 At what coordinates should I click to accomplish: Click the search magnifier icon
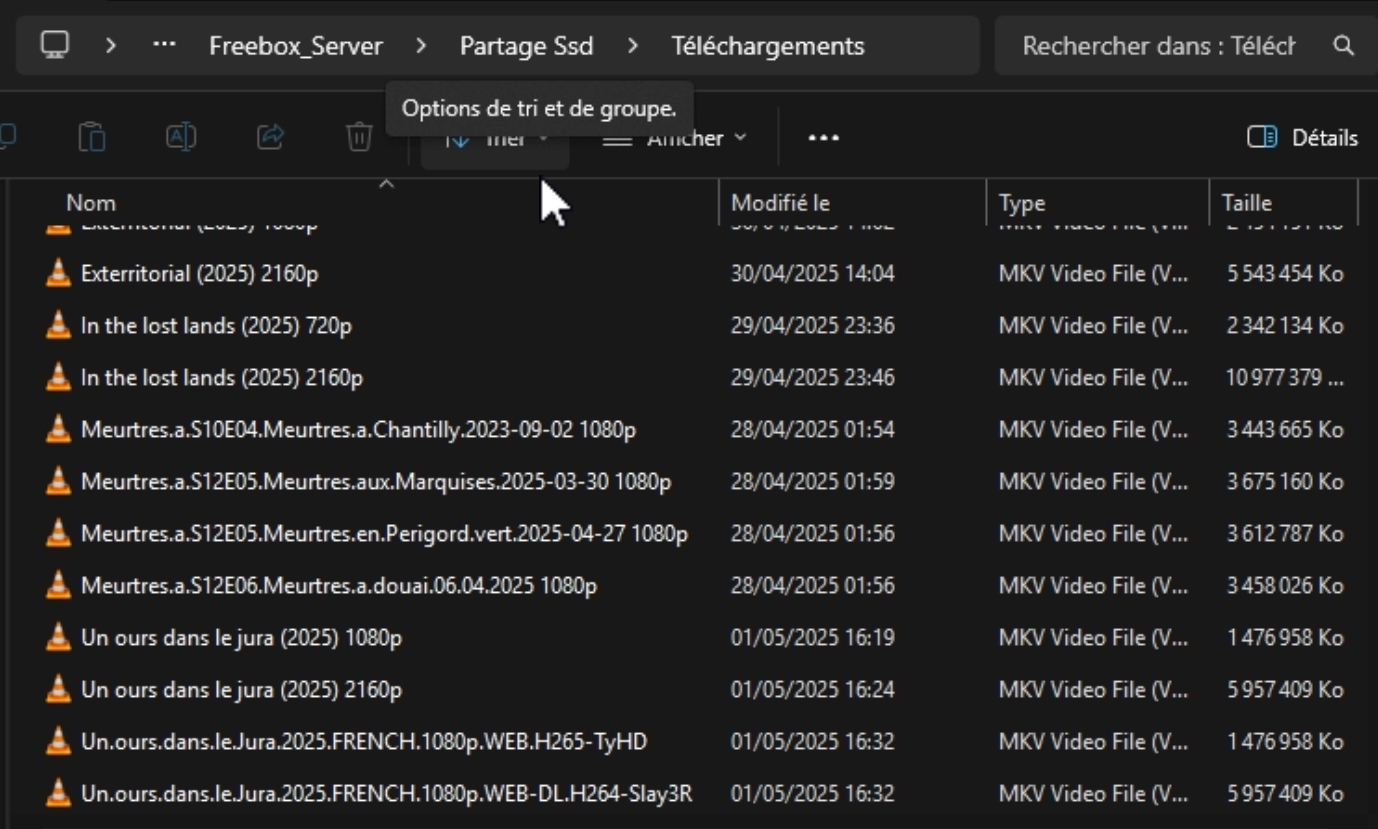point(1343,46)
